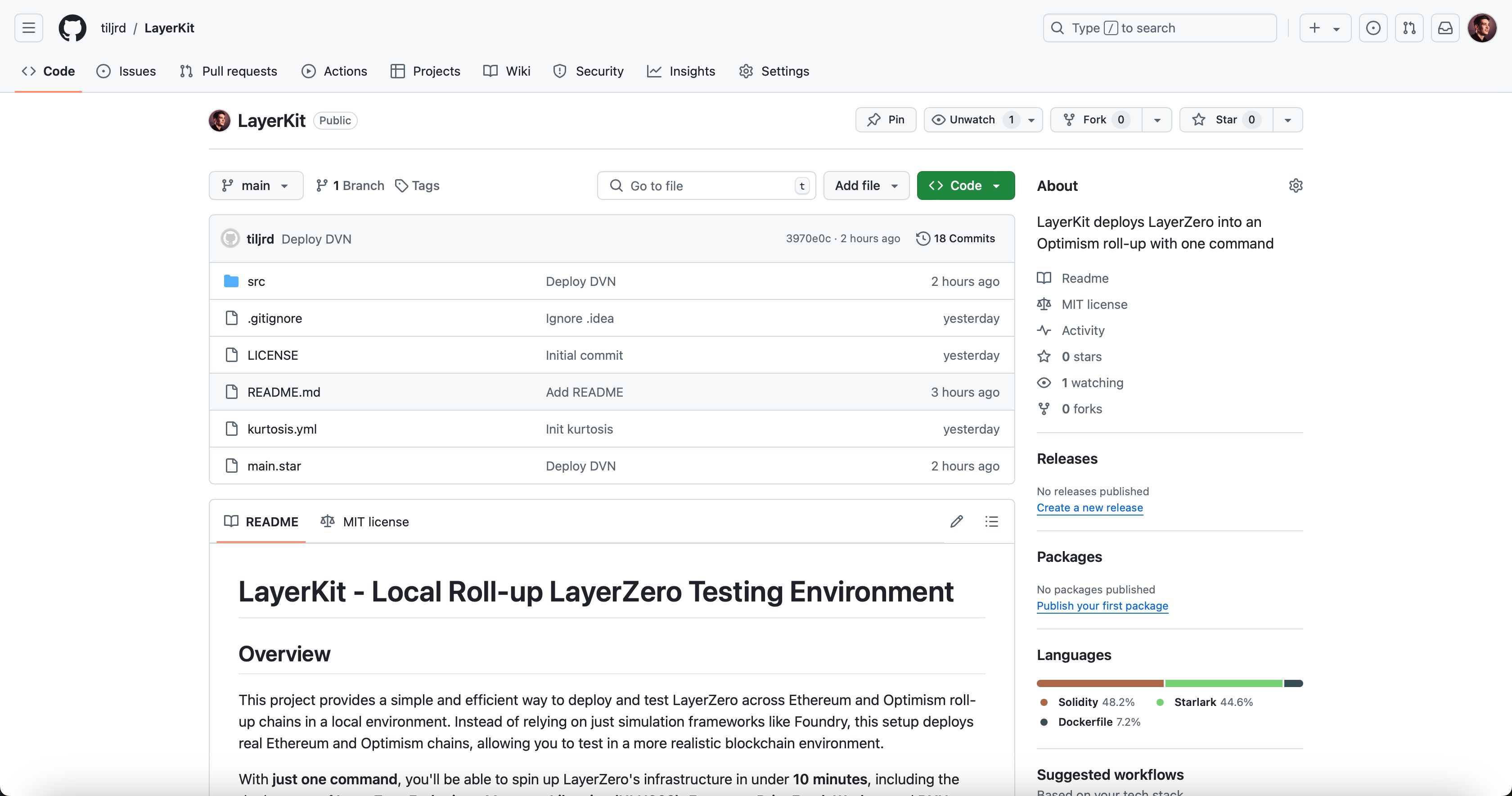Screen dimensions: 1512x796
Task: Switch to the Issues tab
Action: 126,71
